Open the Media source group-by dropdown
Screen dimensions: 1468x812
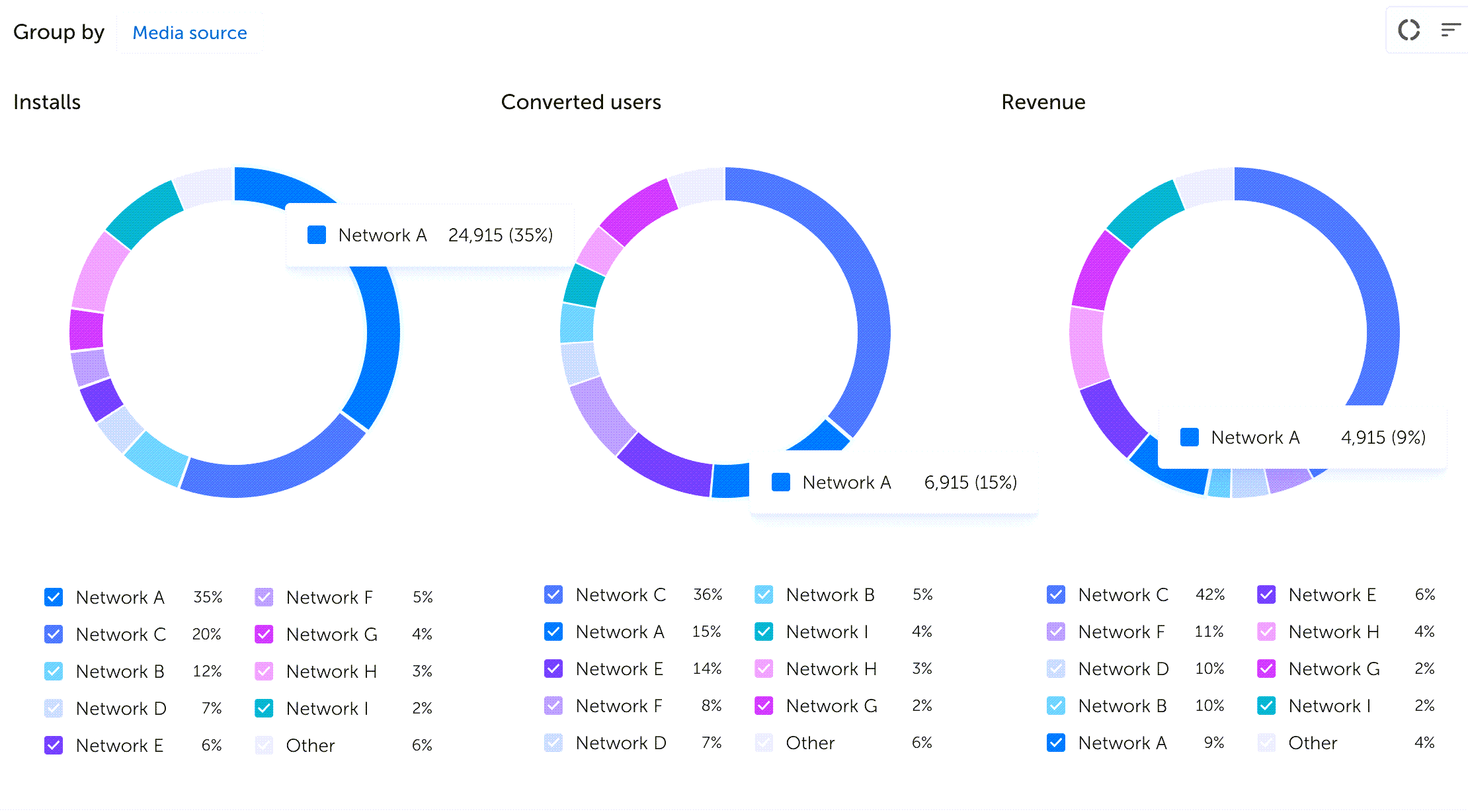(190, 32)
